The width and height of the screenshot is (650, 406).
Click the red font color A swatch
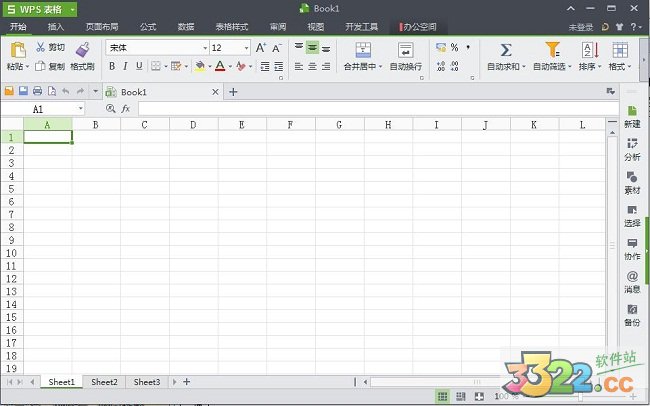220,66
